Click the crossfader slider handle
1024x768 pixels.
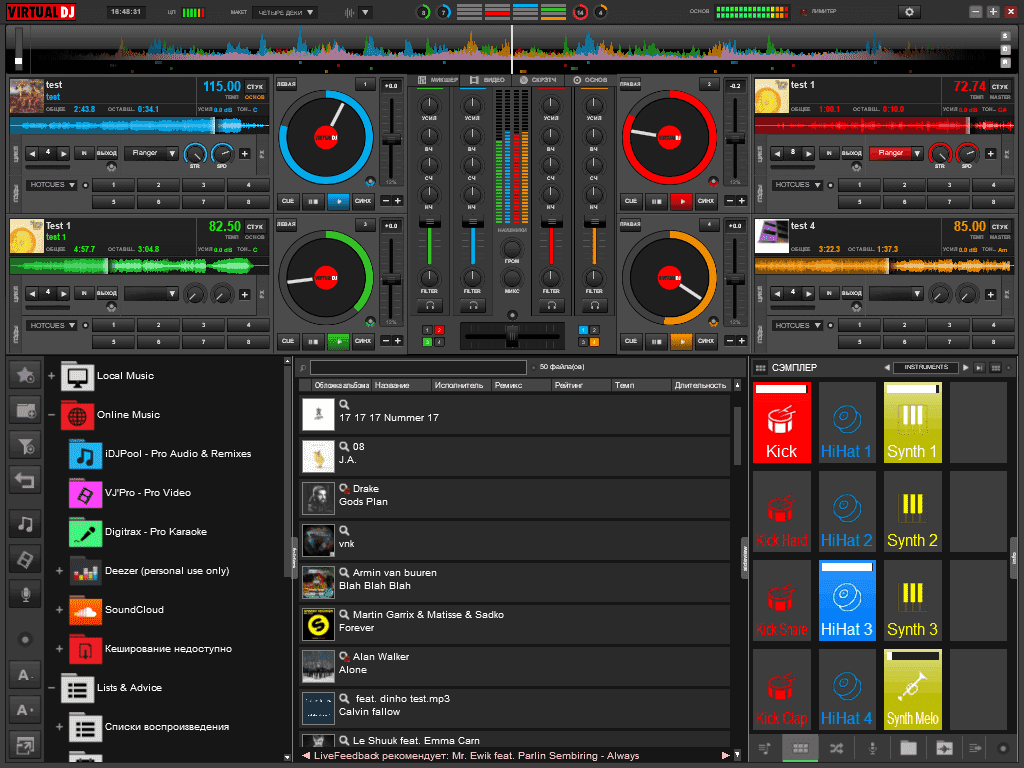pyautogui.click(x=513, y=336)
